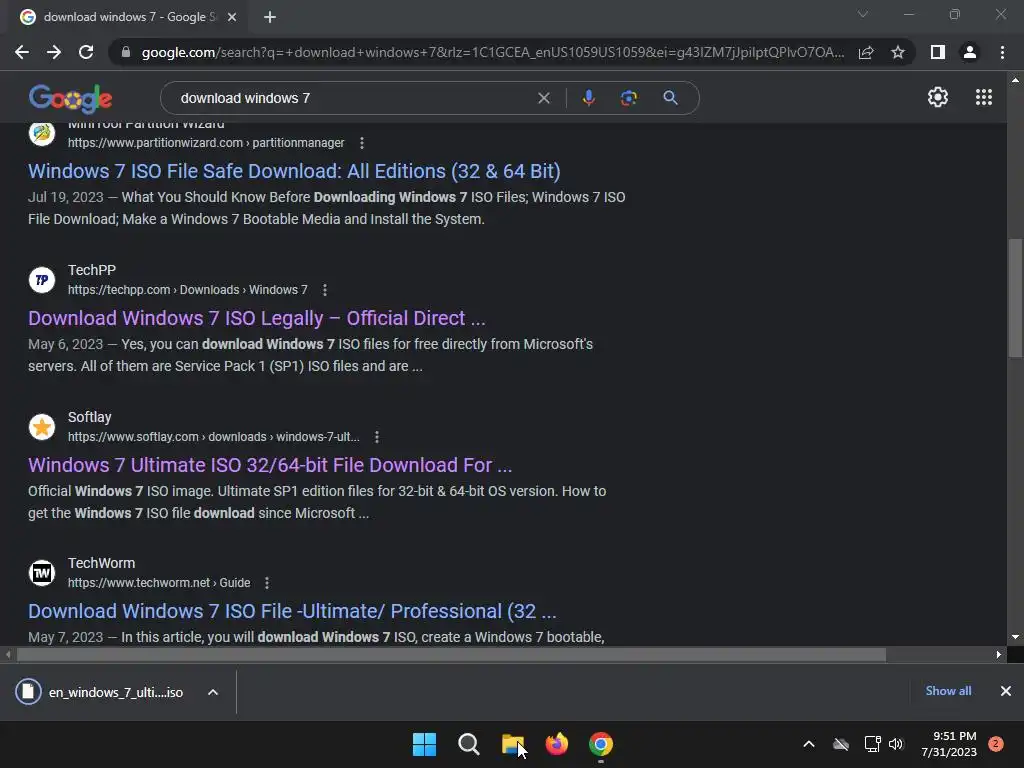Open more options for the techpp.com result
Image resolution: width=1024 pixels, height=768 pixels.
tap(325, 289)
